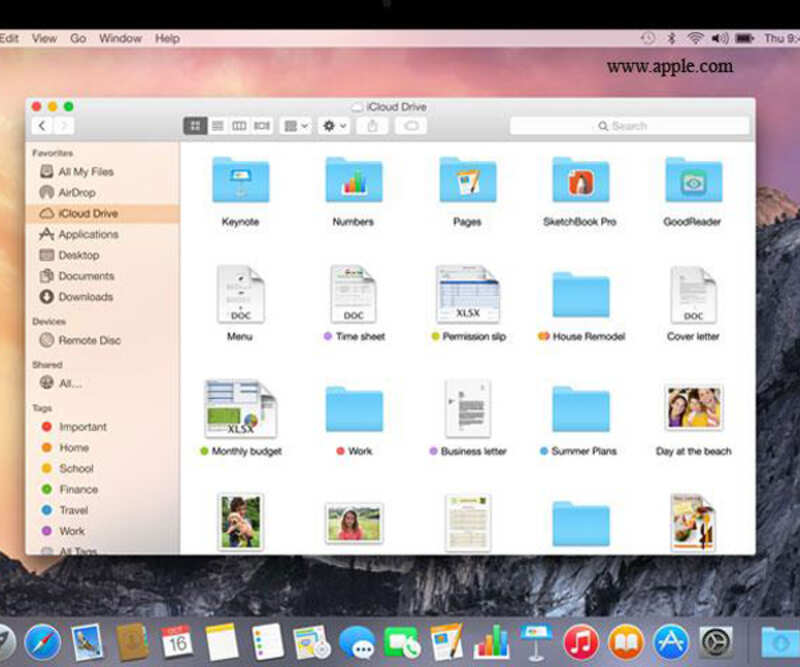Select the Monthly budget spreadsheet file
Viewport: 800px width, 667px height.
click(x=240, y=410)
